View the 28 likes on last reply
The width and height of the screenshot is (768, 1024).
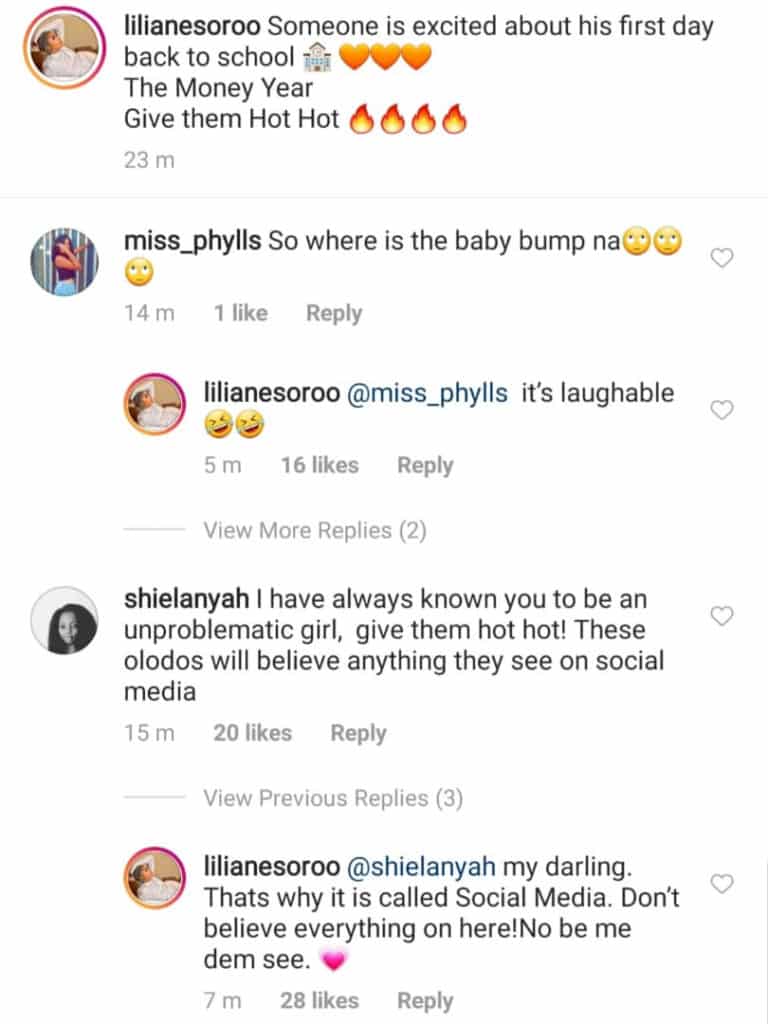[319, 1000]
